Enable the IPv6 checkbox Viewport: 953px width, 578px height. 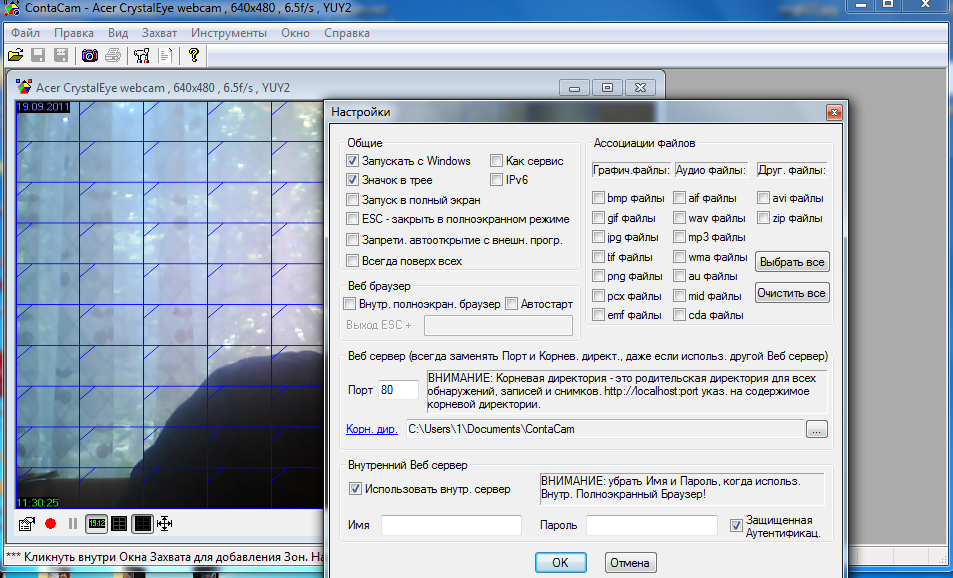tap(497, 180)
